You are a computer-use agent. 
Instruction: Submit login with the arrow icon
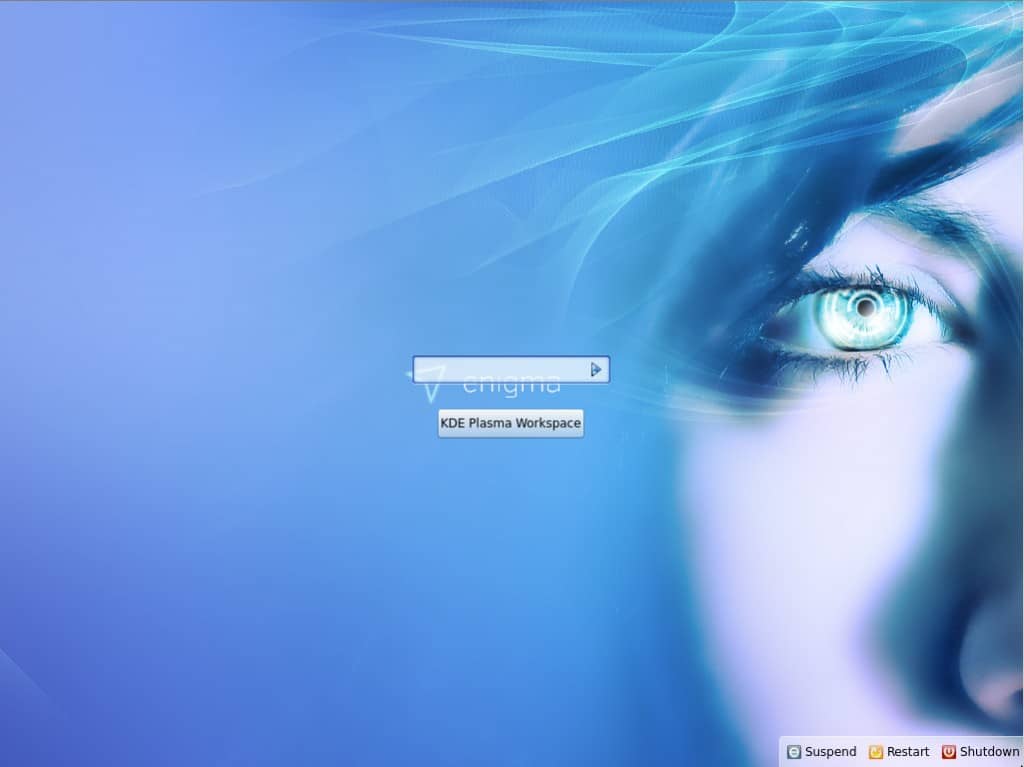[x=596, y=370]
